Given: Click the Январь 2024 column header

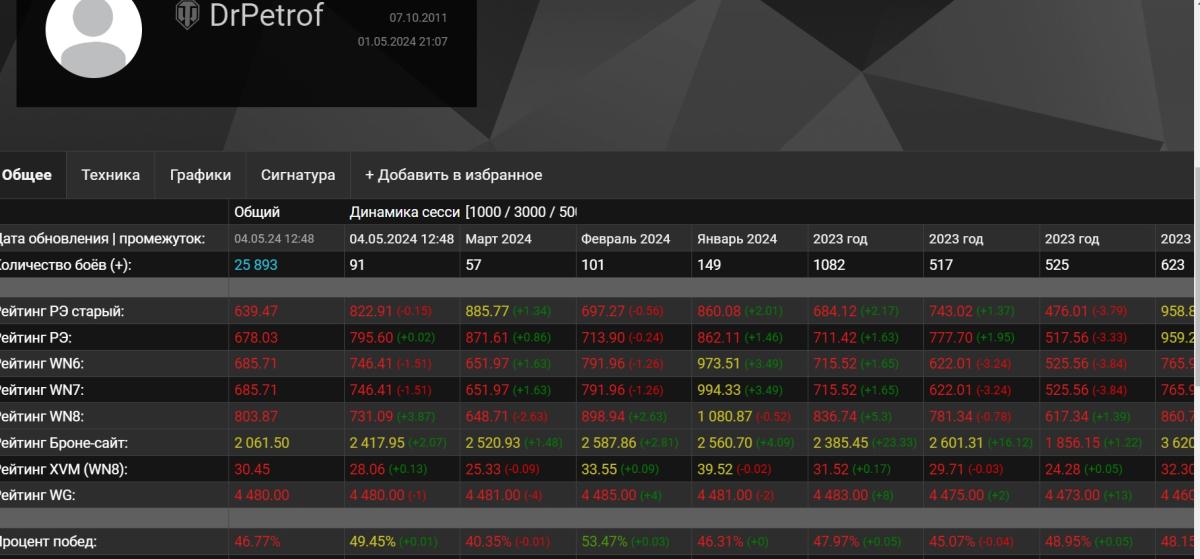Looking at the screenshot, I should [737, 239].
